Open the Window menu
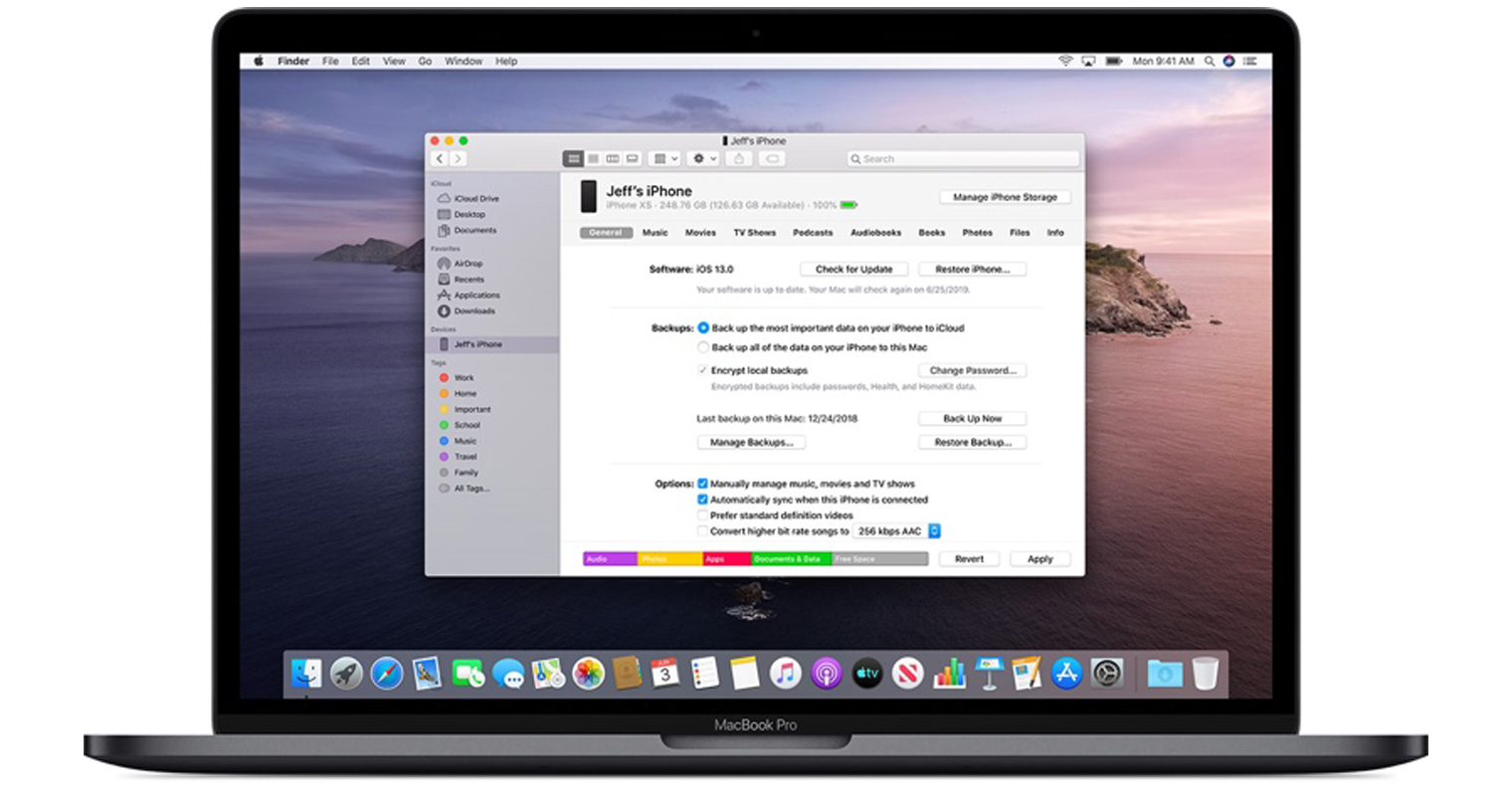This screenshot has width=1512, height=790. 464,62
